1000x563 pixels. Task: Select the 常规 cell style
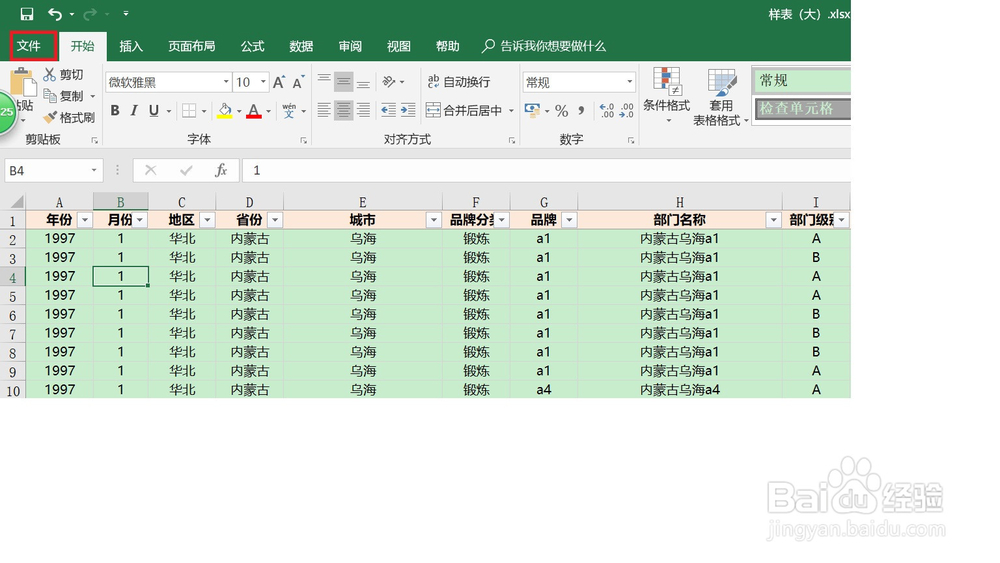(802, 80)
